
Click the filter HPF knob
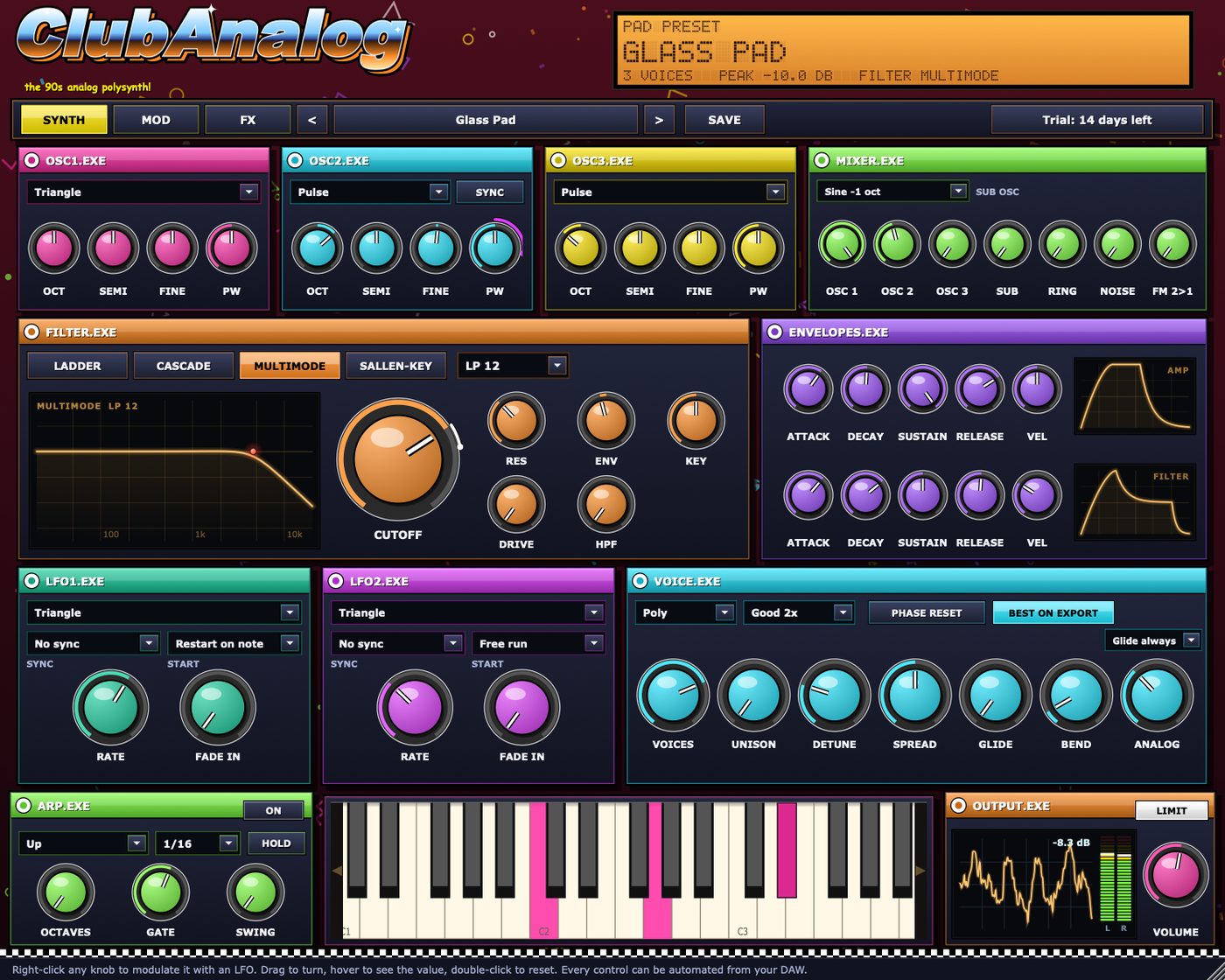(x=605, y=503)
